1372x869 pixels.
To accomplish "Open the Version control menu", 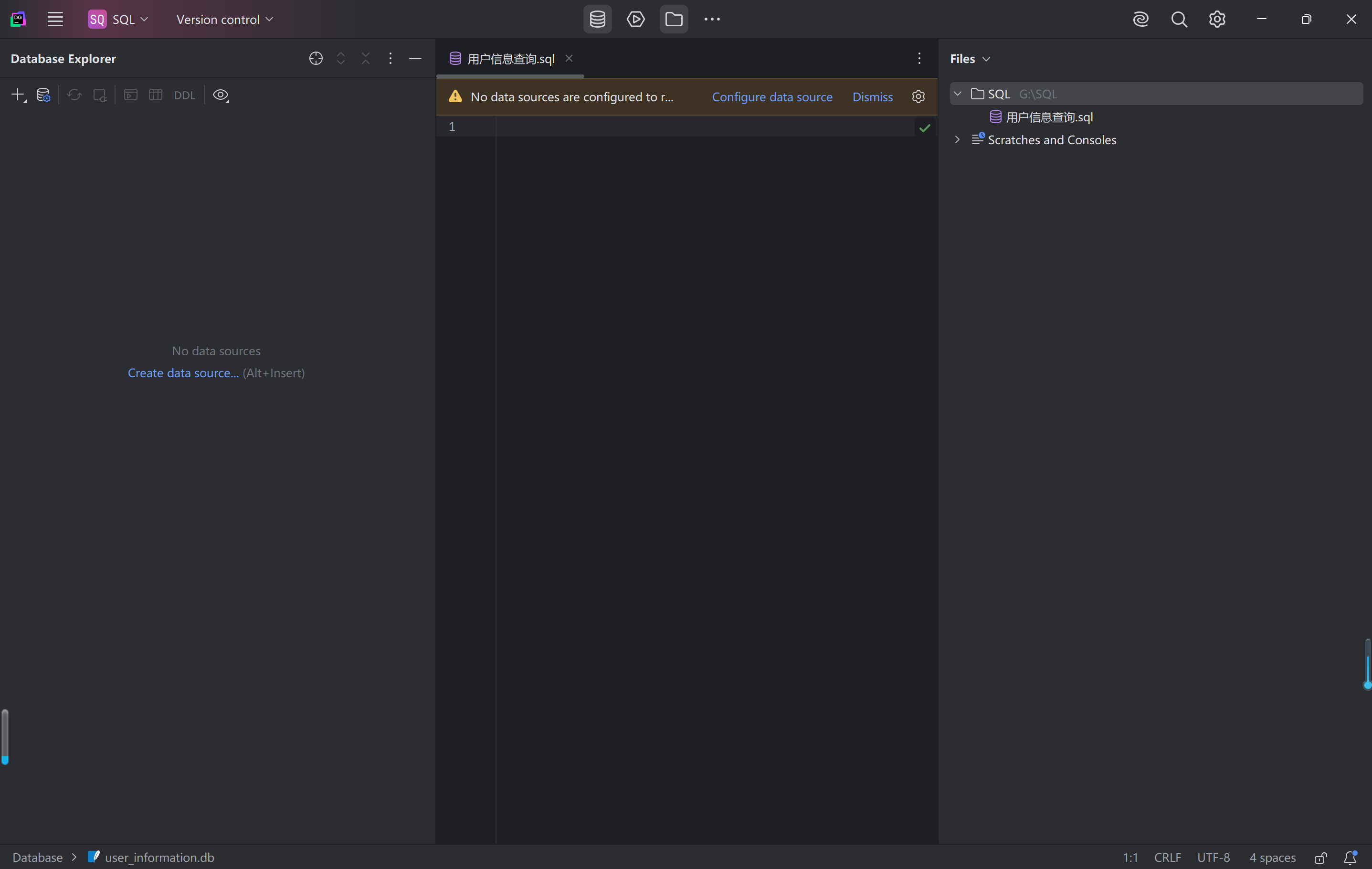I will click(x=224, y=20).
